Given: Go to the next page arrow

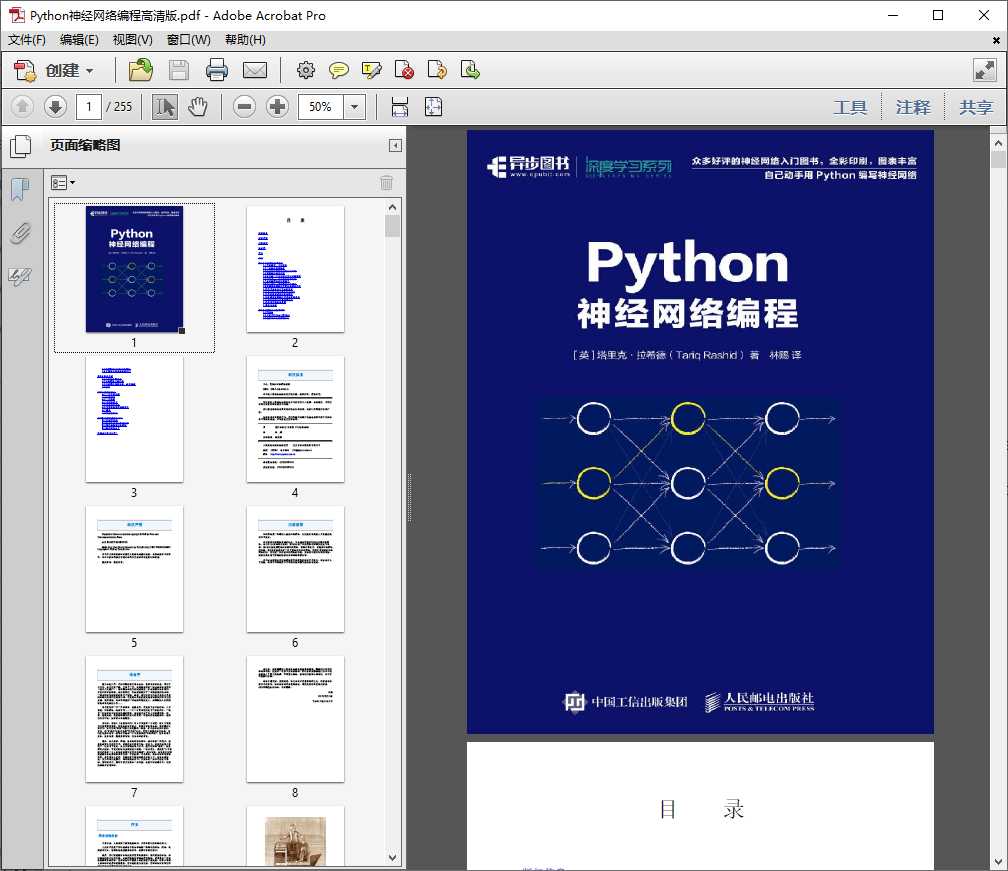Looking at the screenshot, I should pos(55,107).
